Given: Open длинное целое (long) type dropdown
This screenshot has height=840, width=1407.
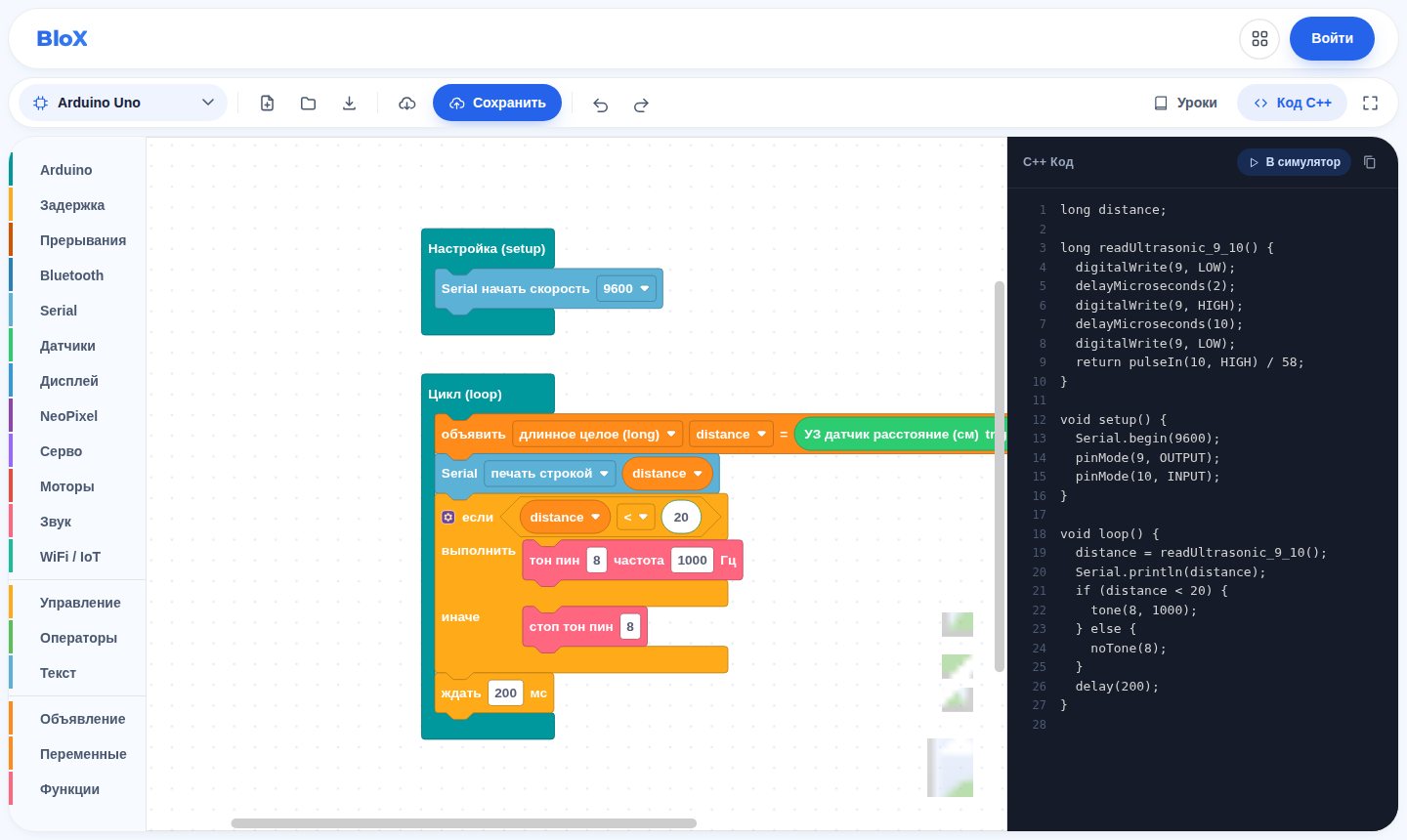Looking at the screenshot, I should click(x=597, y=434).
